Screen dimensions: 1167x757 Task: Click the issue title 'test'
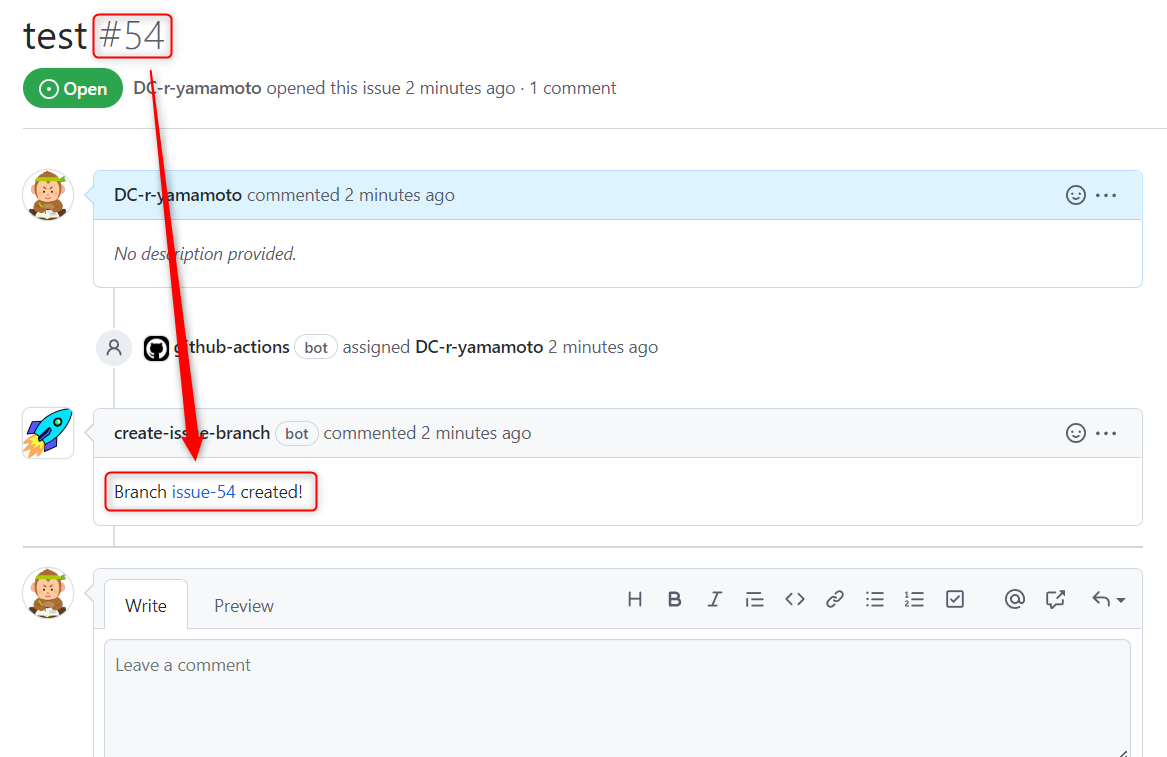pos(55,36)
